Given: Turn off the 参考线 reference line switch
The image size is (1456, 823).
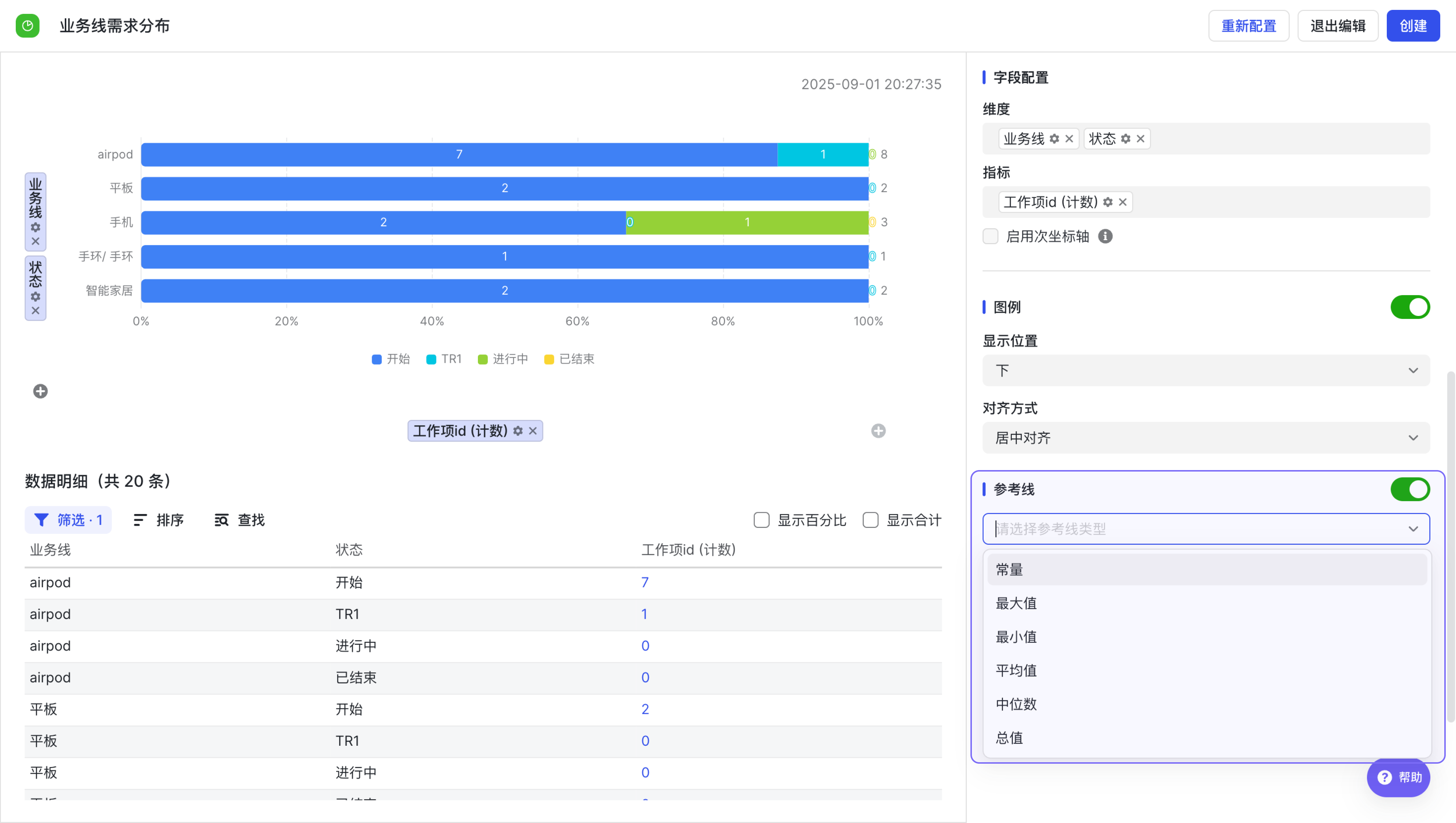Looking at the screenshot, I should [1410, 489].
